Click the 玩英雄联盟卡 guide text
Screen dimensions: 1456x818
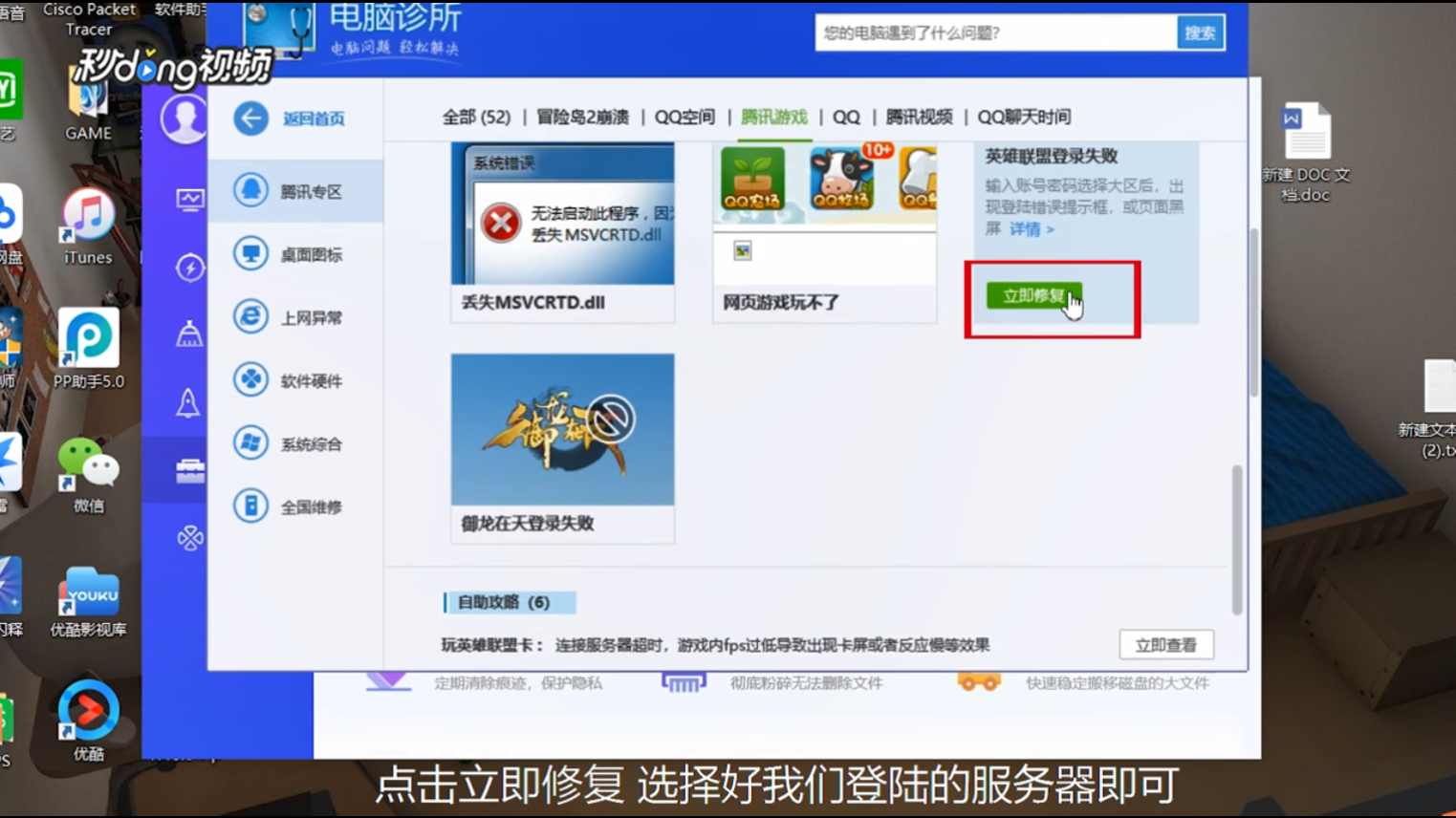715,645
